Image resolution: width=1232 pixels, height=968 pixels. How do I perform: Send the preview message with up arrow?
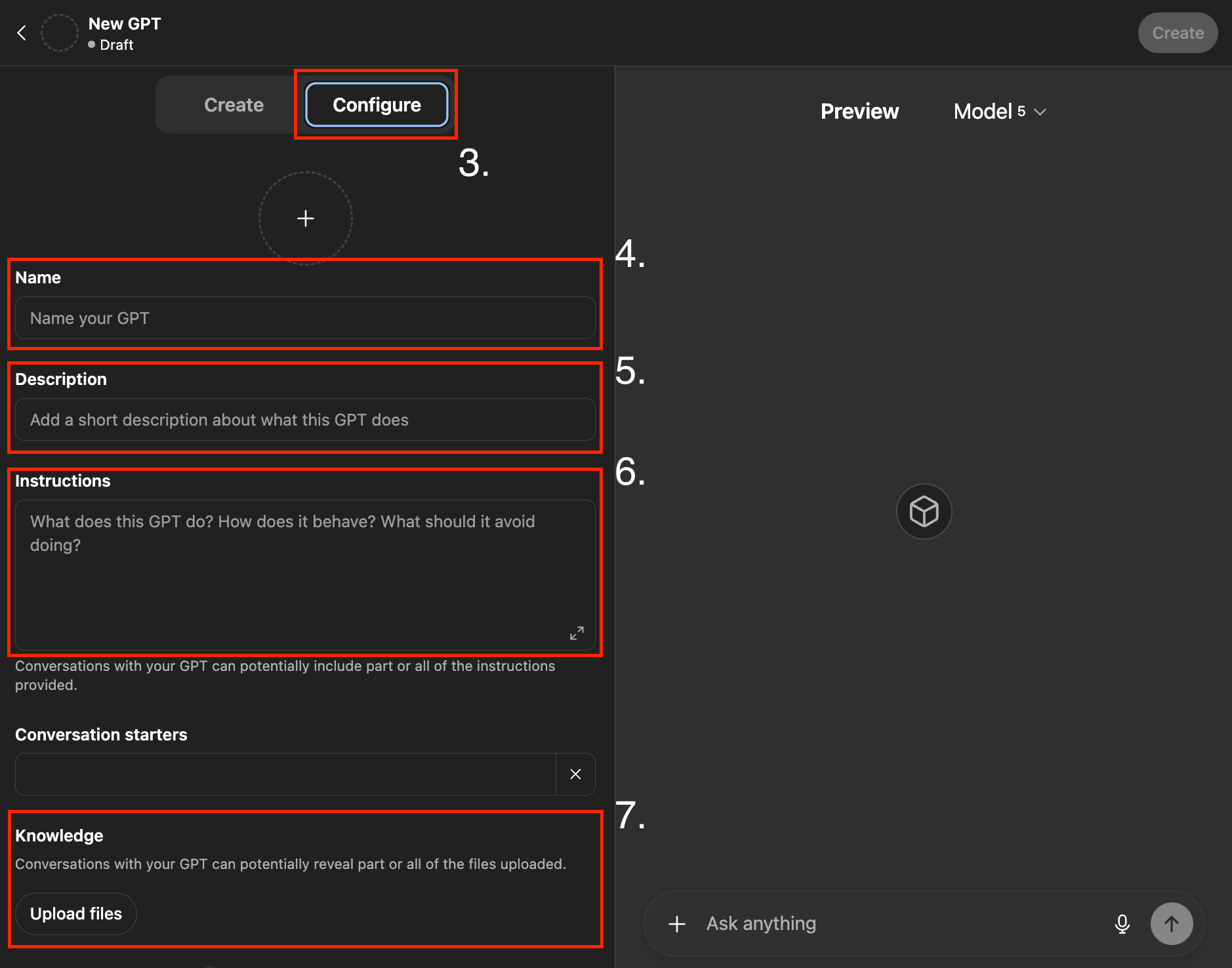(x=1172, y=924)
